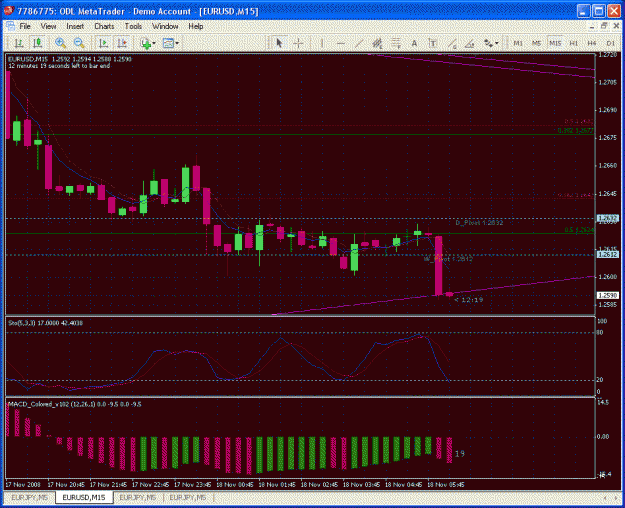Open the Help menu
The height and width of the screenshot is (508, 625).
[x=196, y=26]
